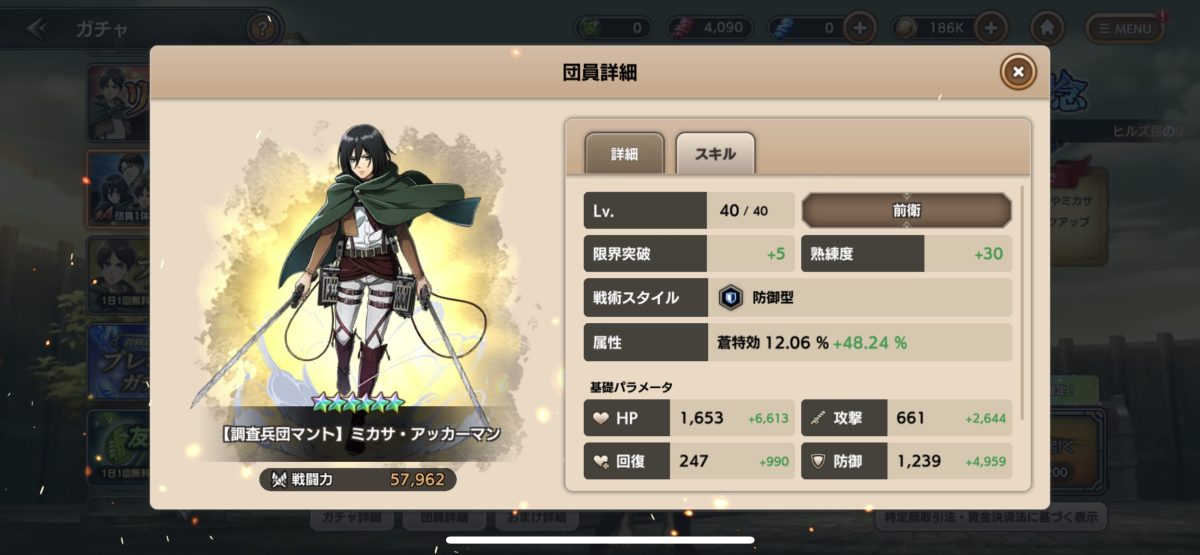1200x555 pixels.
Task: Tap the 防御型 shield style icon
Action: (731, 297)
